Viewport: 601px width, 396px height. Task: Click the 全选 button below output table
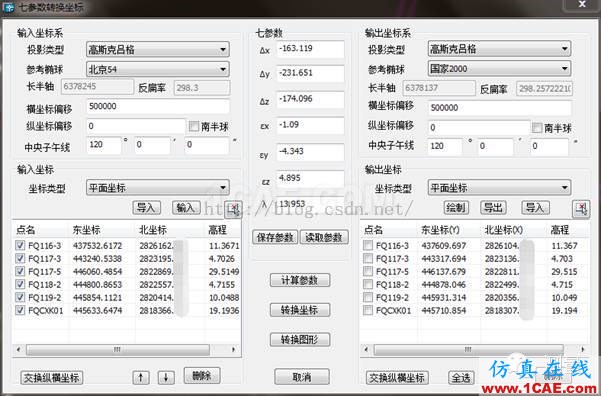point(461,378)
